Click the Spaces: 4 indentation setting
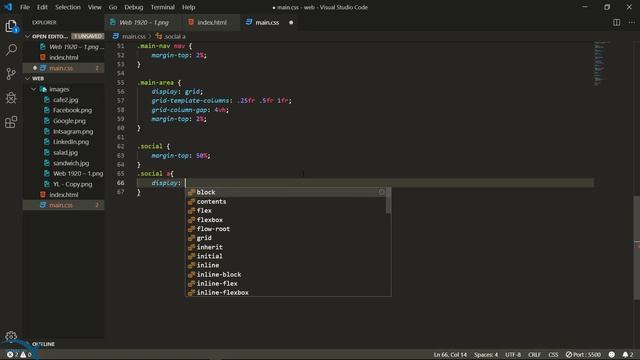640x360 pixels. click(x=486, y=354)
